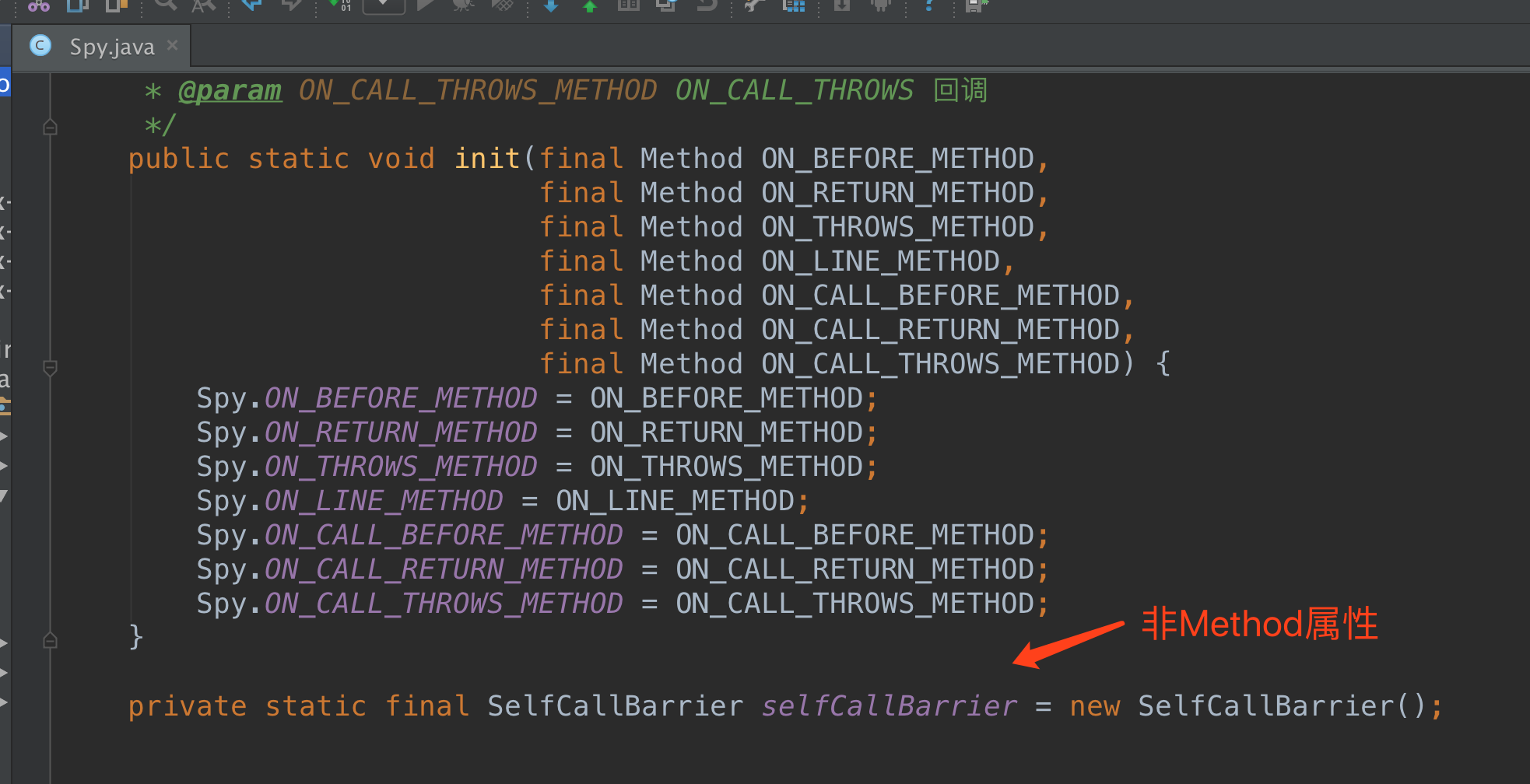This screenshot has height=784, width=1530.
Task: Close the Spy.java tab
Action: click(x=172, y=45)
